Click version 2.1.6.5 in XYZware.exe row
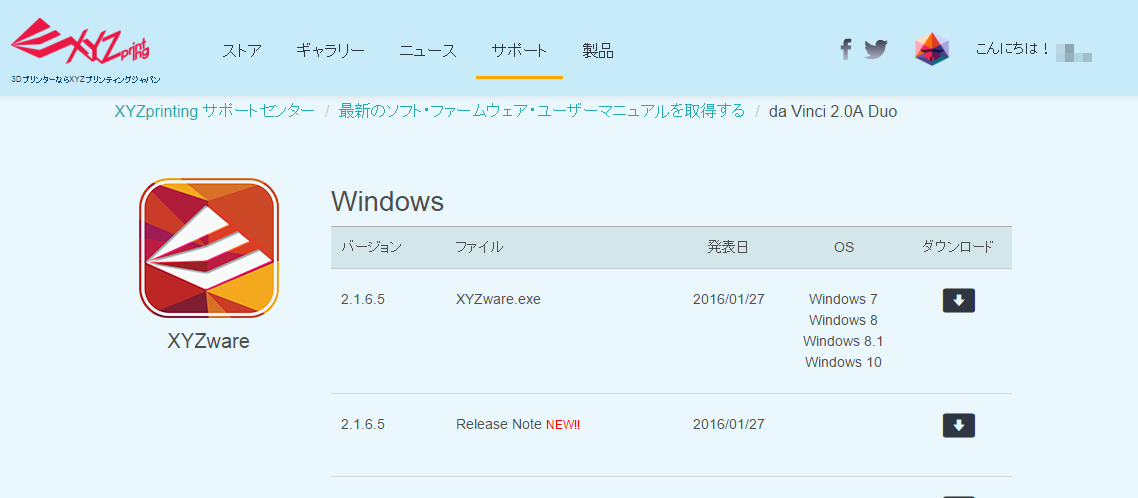Screen dimensions: 1138x498 362,299
